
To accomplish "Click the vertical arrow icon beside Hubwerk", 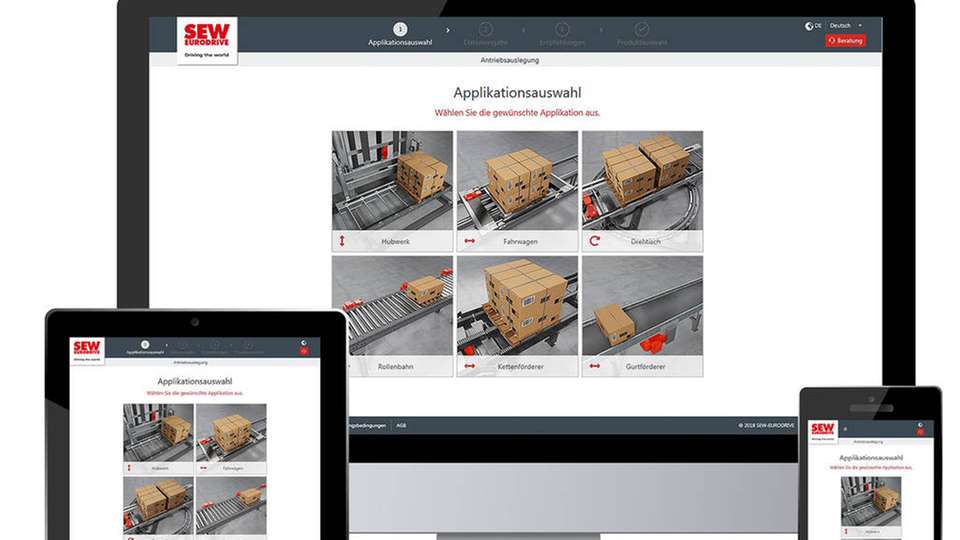I will [x=342, y=241].
